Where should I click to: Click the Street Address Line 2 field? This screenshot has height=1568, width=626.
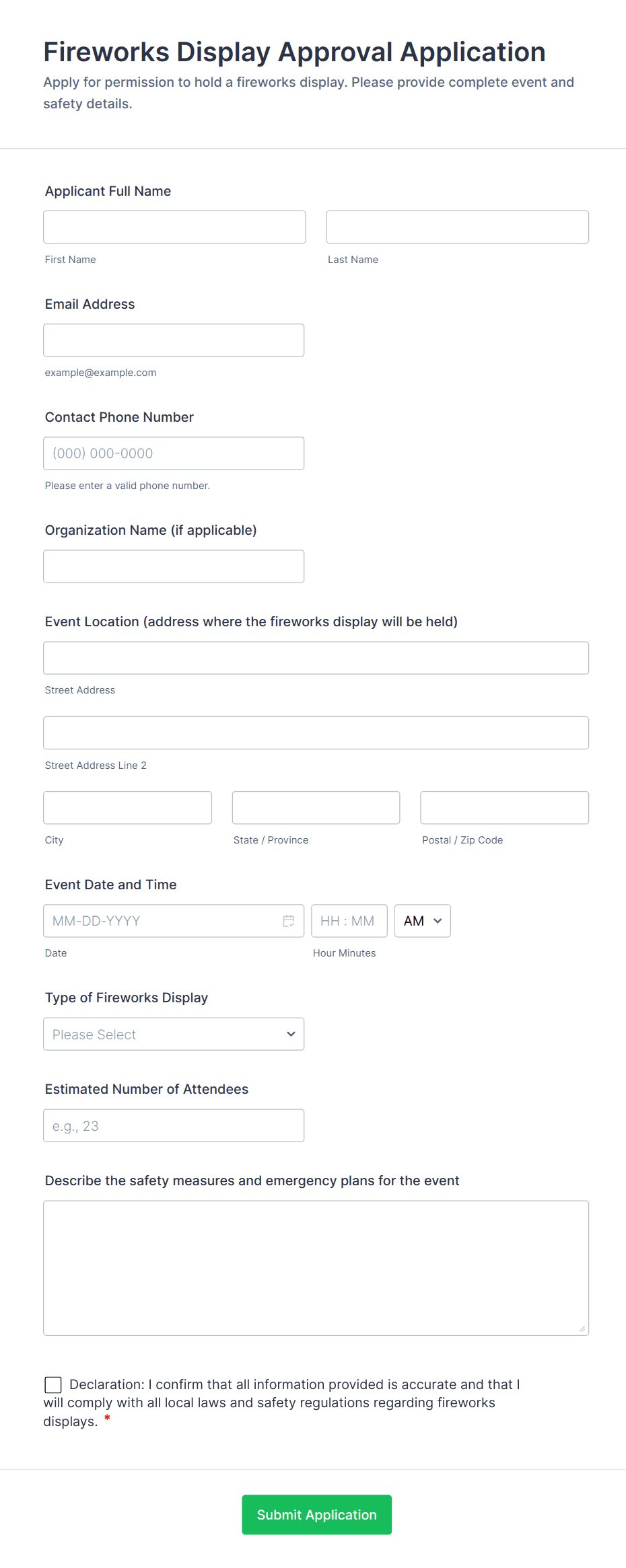click(x=316, y=733)
